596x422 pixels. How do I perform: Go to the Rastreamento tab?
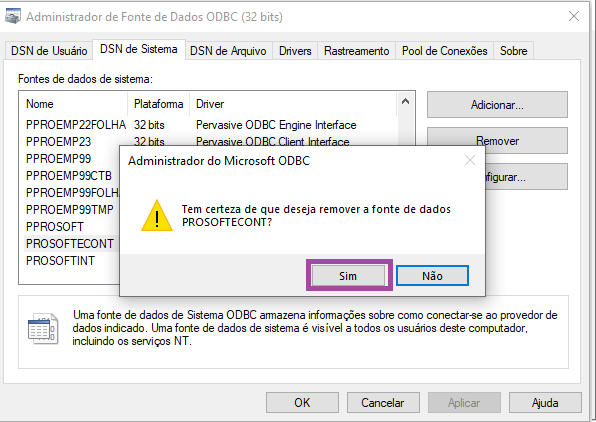[x=357, y=51]
